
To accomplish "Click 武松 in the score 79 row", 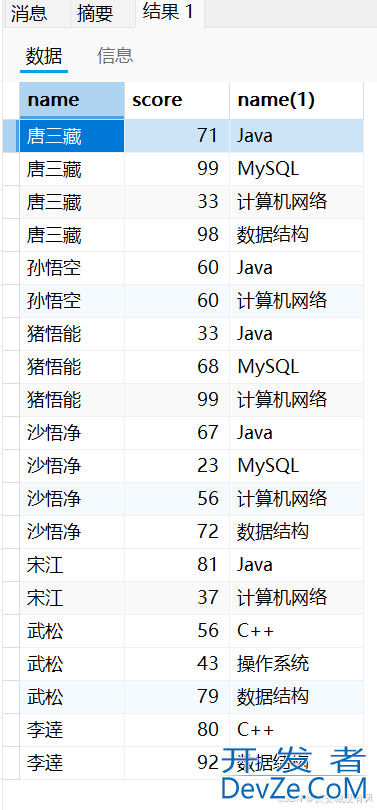I will (72, 698).
